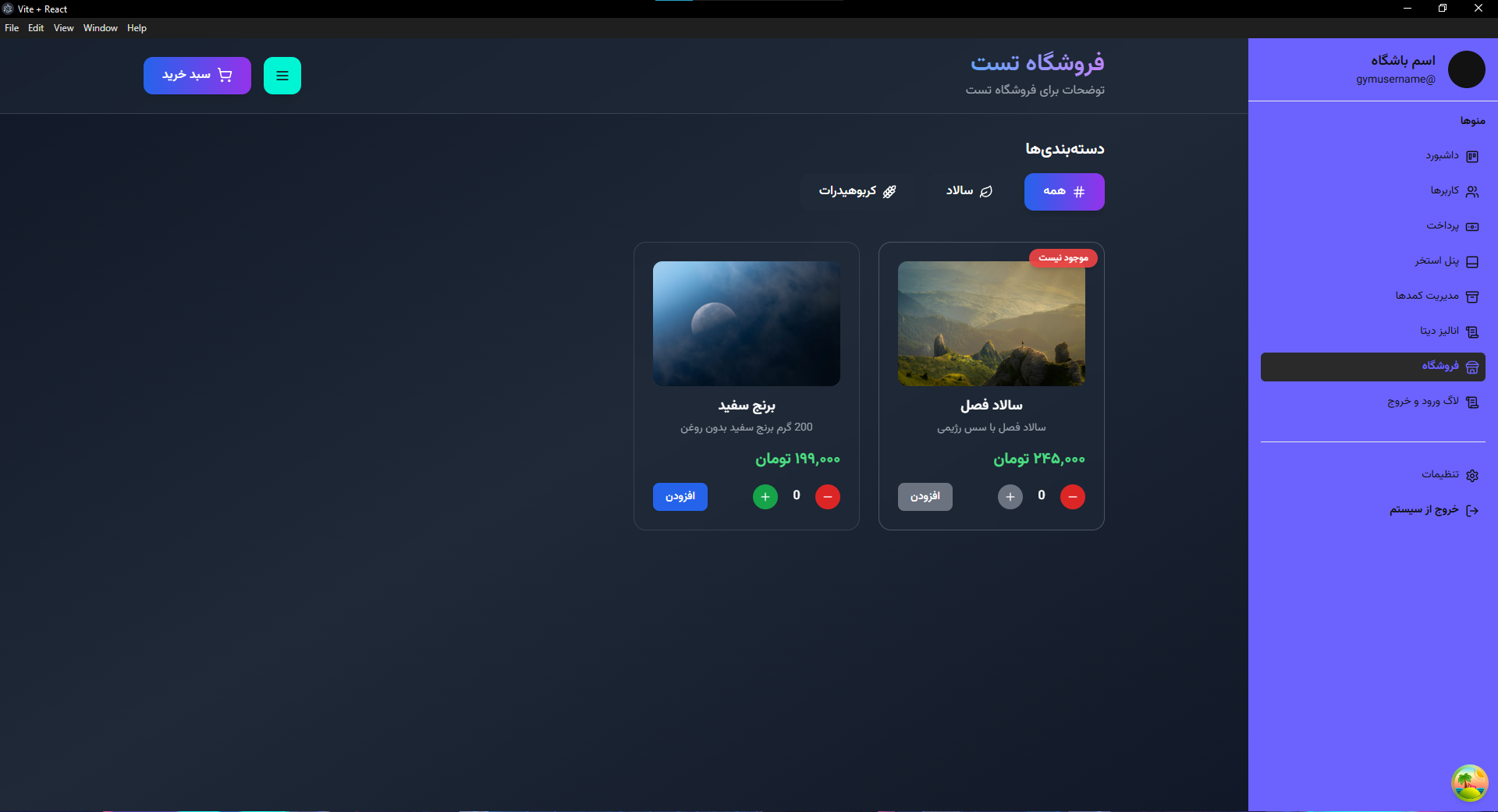Select the کربوهیدرات category filter
This screenshot has height=812, width=1498.
coord(857,191)
